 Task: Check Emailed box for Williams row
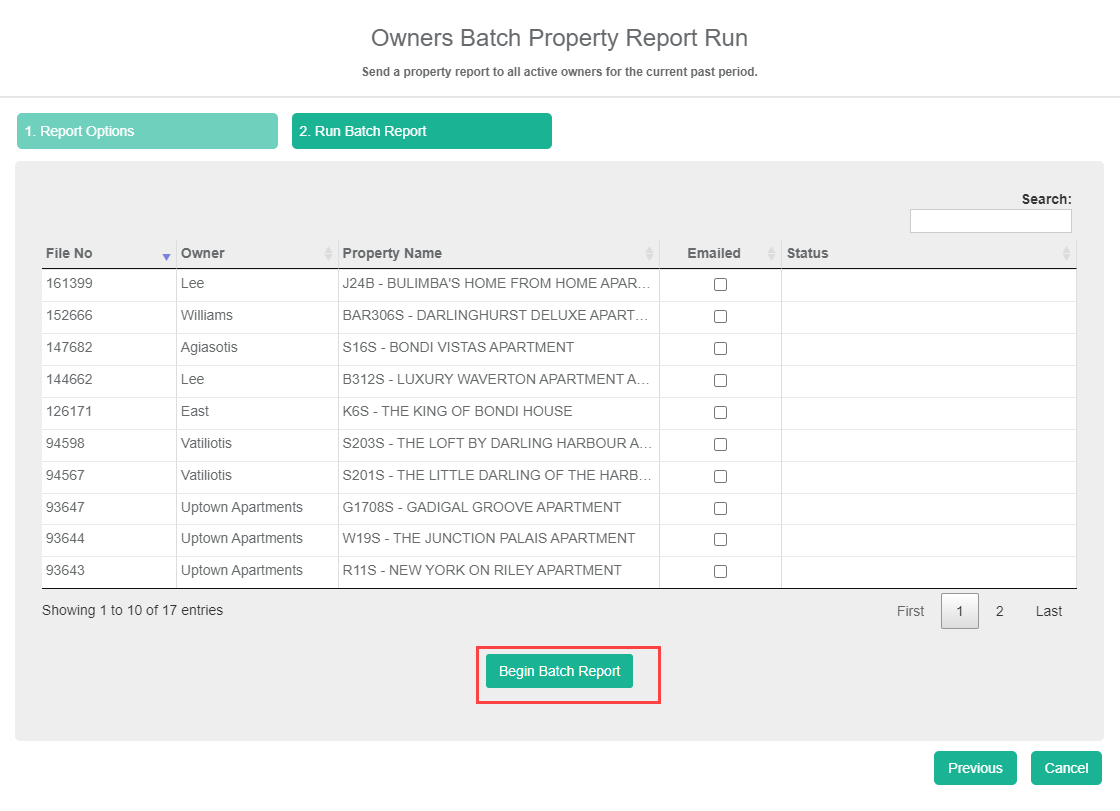[x=720, y=317]
